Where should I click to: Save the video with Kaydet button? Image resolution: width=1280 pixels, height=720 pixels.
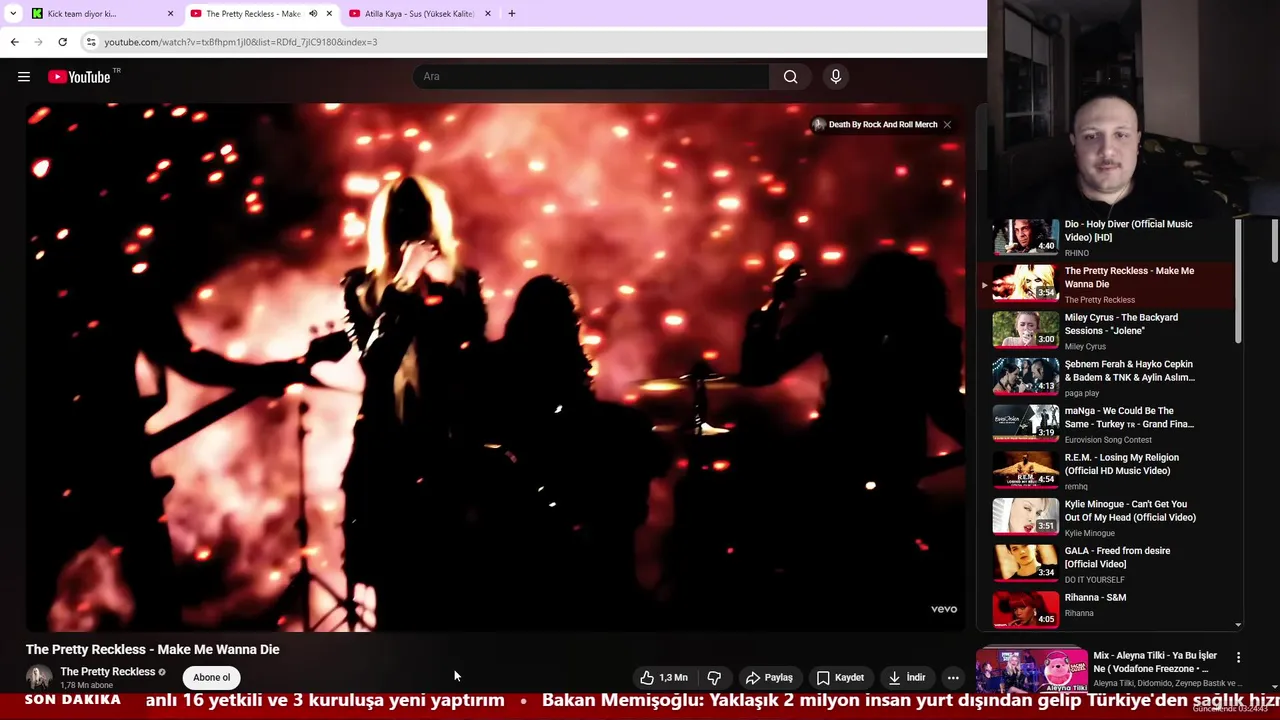(x=840, y=677)
